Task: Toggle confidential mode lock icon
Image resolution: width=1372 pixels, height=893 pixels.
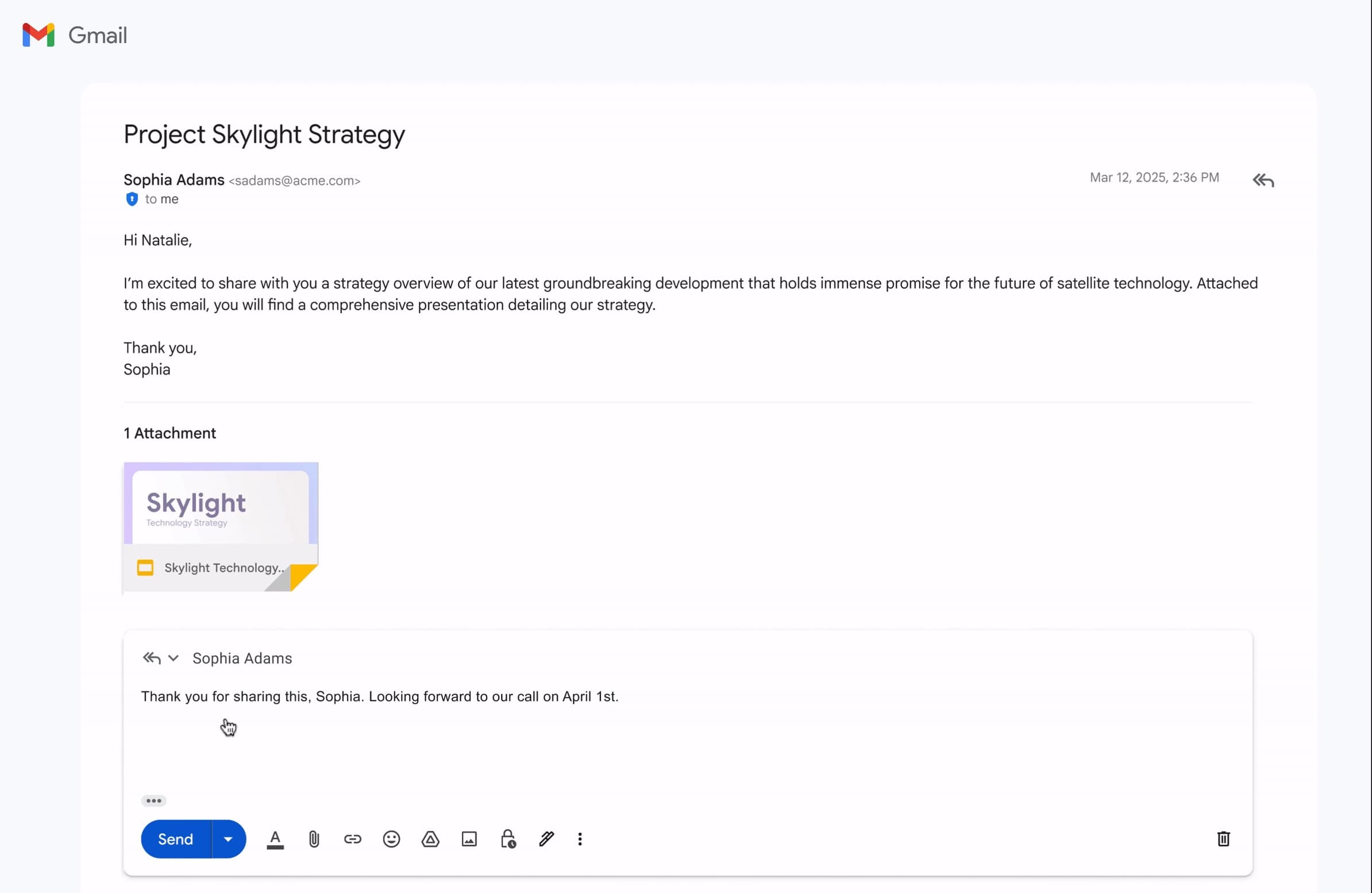Action: (507, 839)
